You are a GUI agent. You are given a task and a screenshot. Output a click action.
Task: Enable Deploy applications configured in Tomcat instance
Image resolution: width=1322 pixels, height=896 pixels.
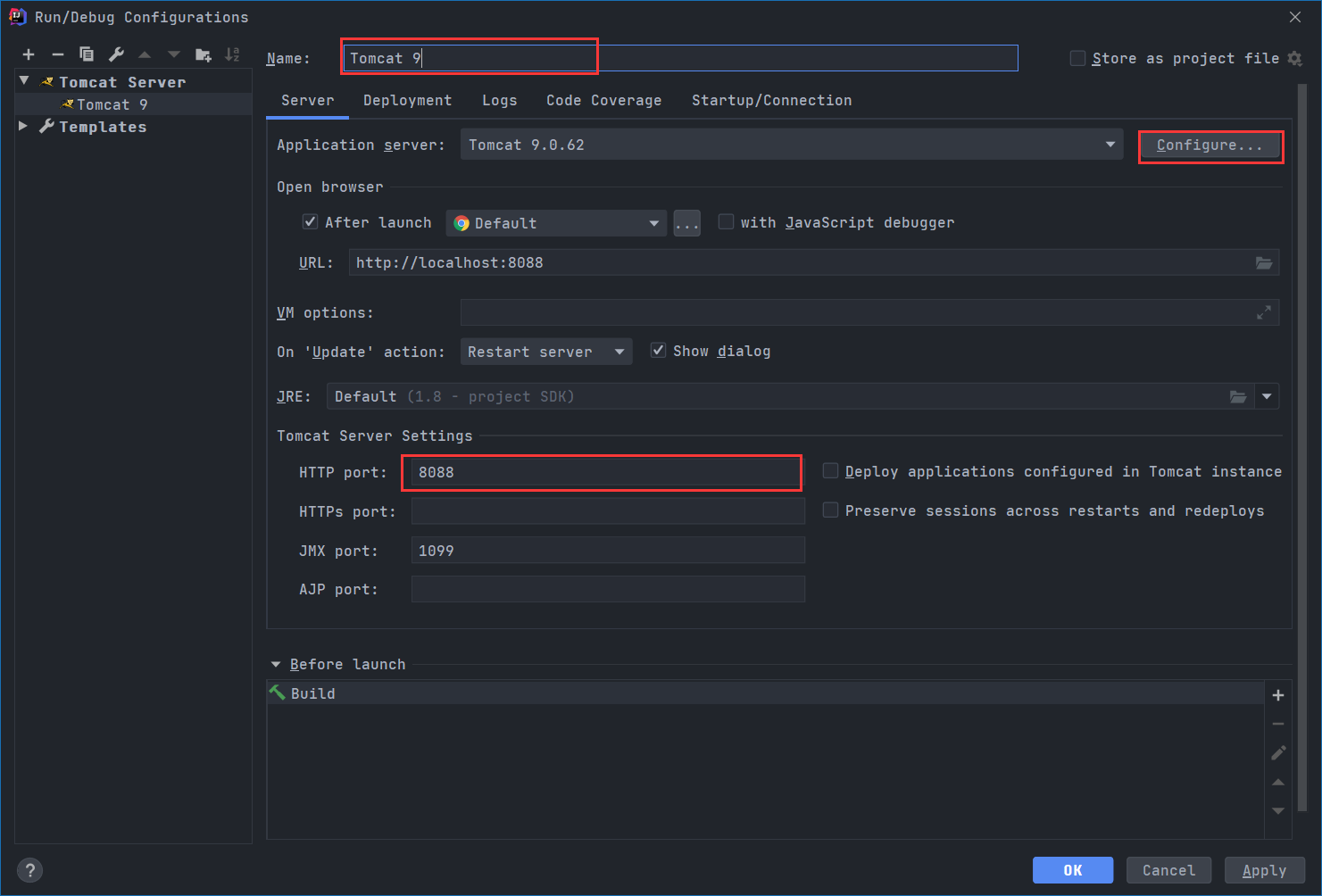830,470
